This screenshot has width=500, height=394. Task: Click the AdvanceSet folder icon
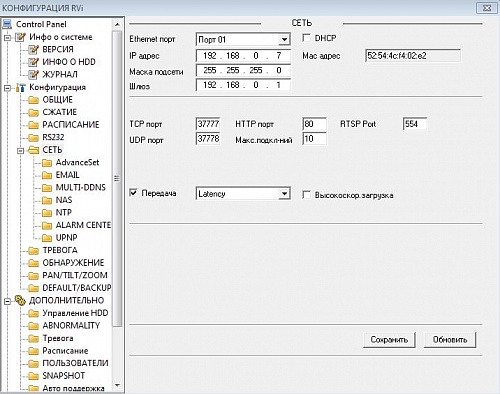point(47,163)
